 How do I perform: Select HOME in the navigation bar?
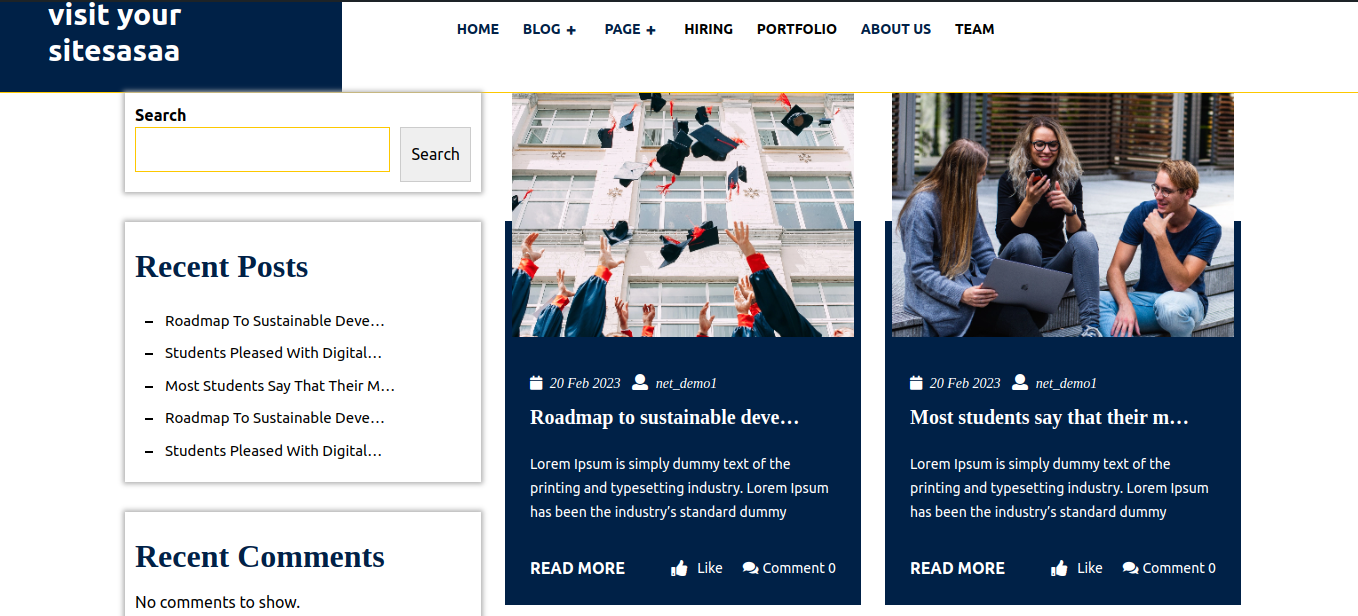pyautogui.click(x=478, y=29)
